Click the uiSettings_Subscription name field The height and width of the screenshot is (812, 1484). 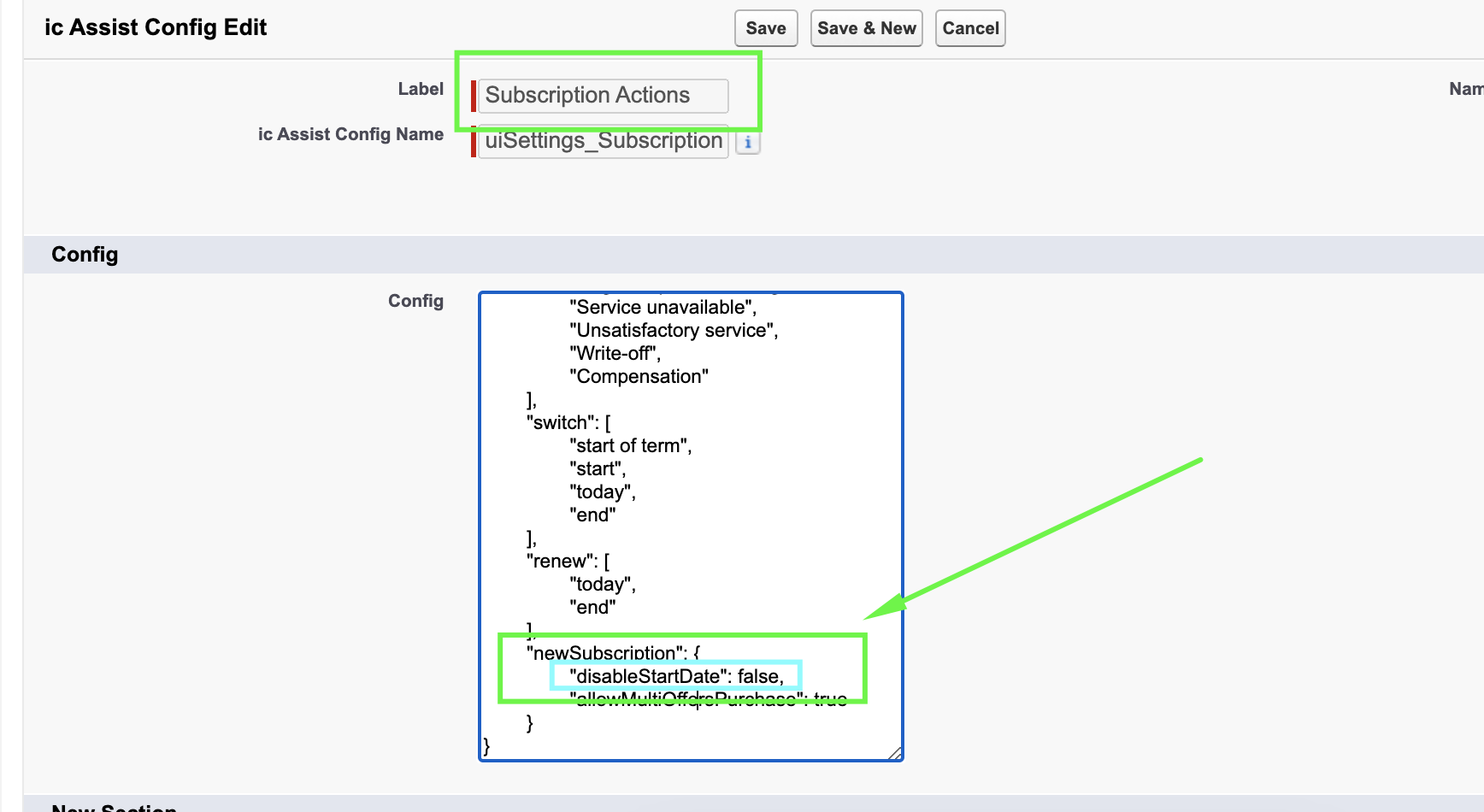pos(602,141)
